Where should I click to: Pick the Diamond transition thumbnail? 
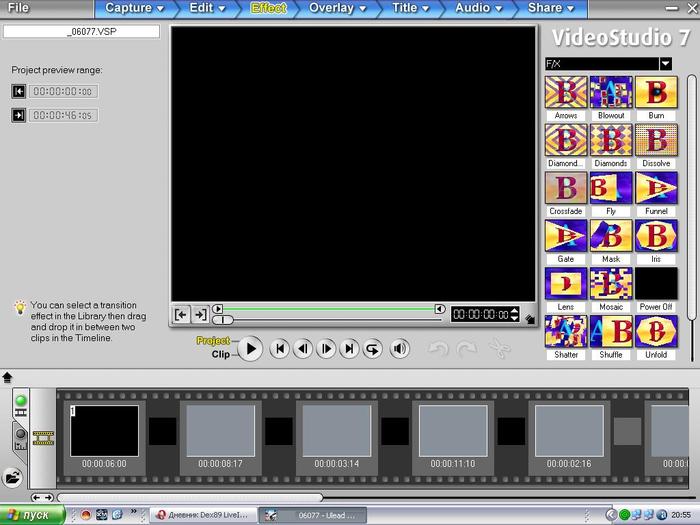click(x=566, y=140)
